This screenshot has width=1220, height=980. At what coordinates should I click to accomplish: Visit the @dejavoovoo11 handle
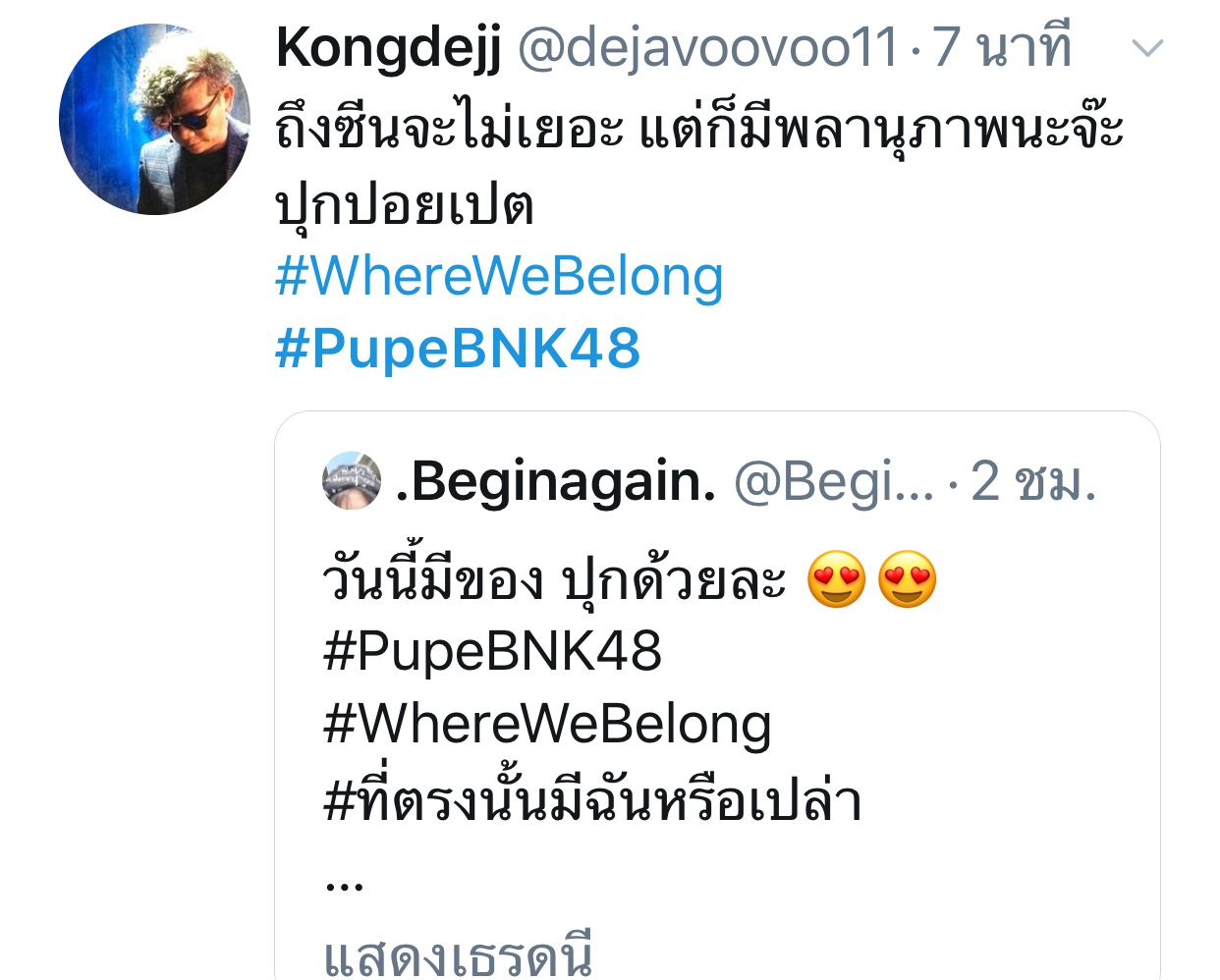[707, 47]
